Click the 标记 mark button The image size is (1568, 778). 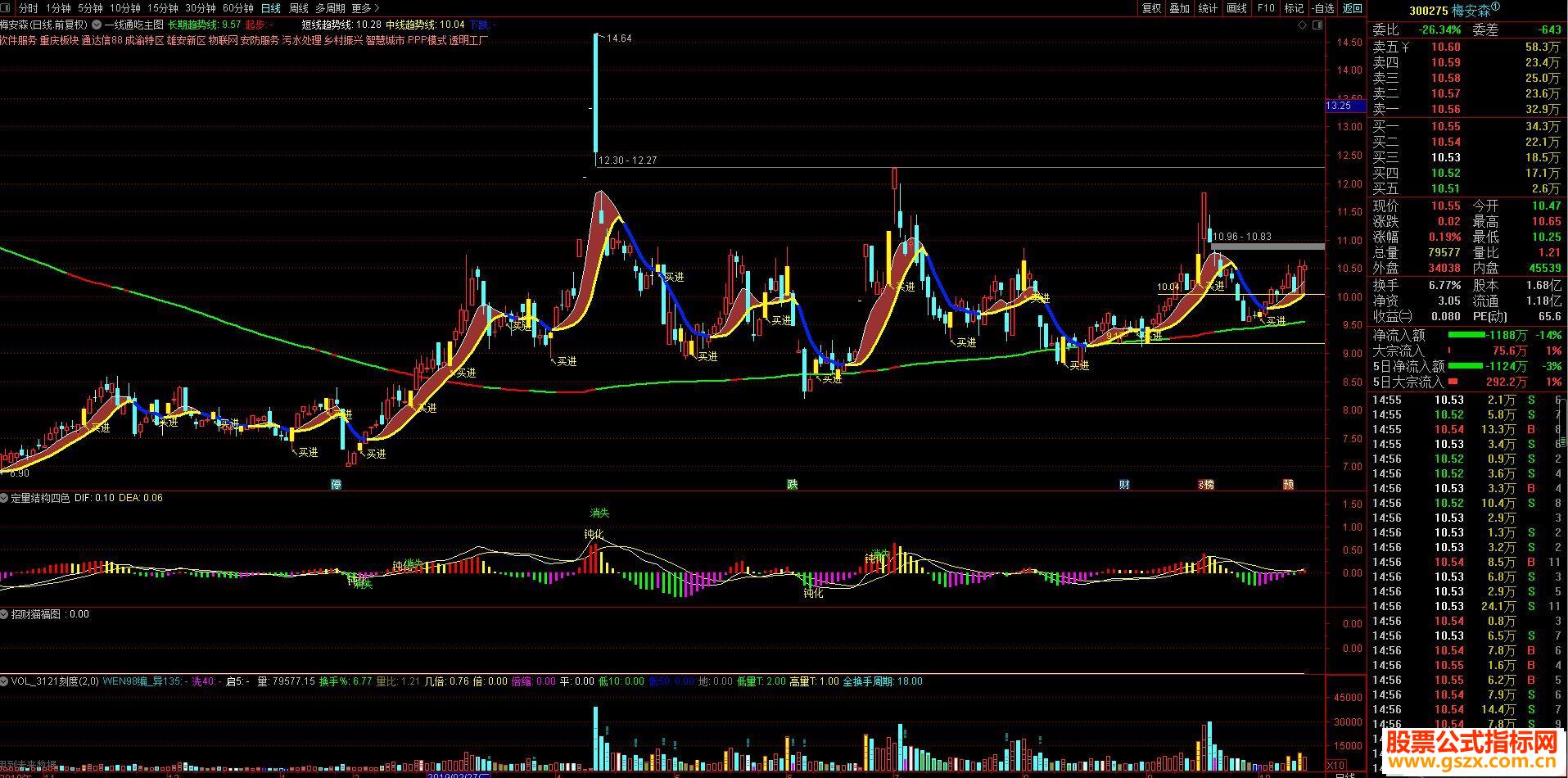click(x=1295, y=8)
